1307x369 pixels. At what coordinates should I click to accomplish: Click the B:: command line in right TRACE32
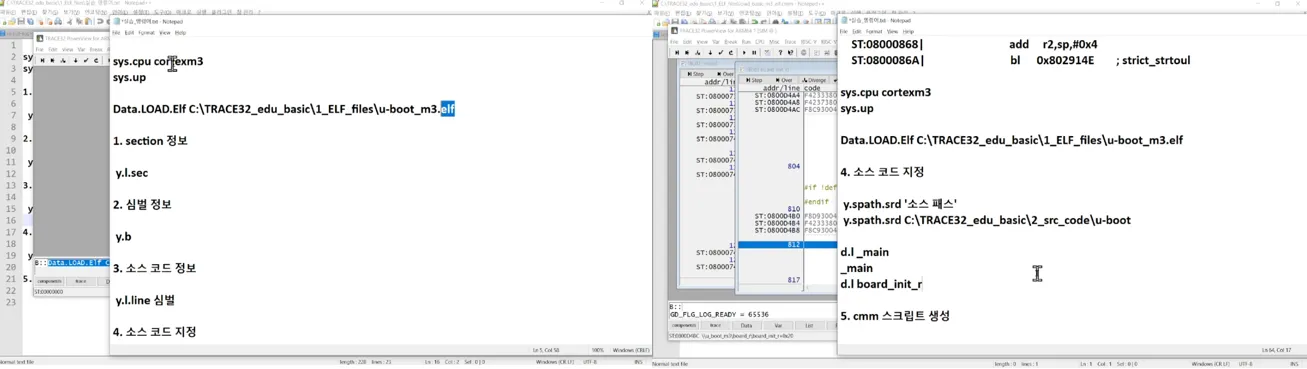[x=753, y=306]
